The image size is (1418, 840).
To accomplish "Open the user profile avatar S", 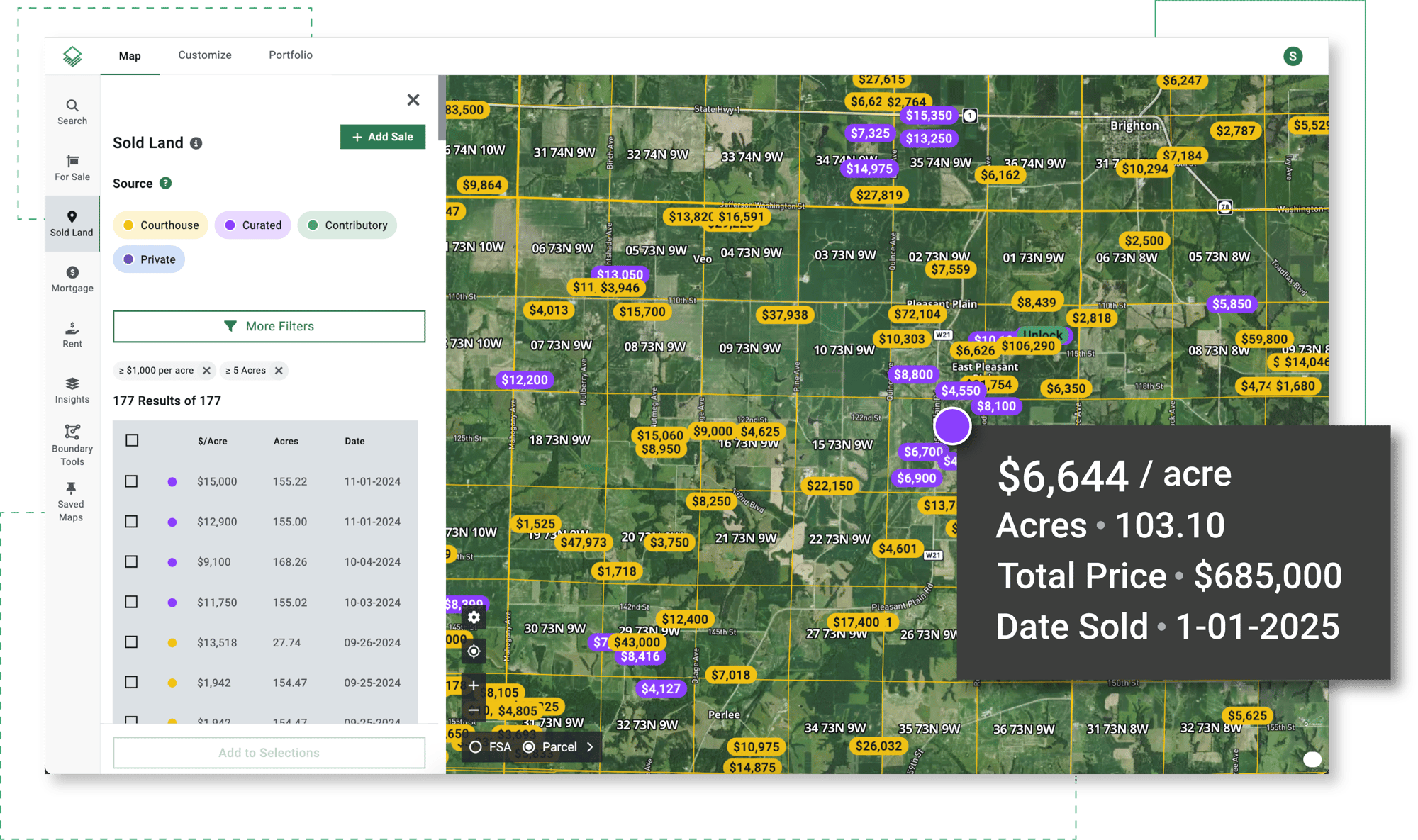I will coord(1293,56).
